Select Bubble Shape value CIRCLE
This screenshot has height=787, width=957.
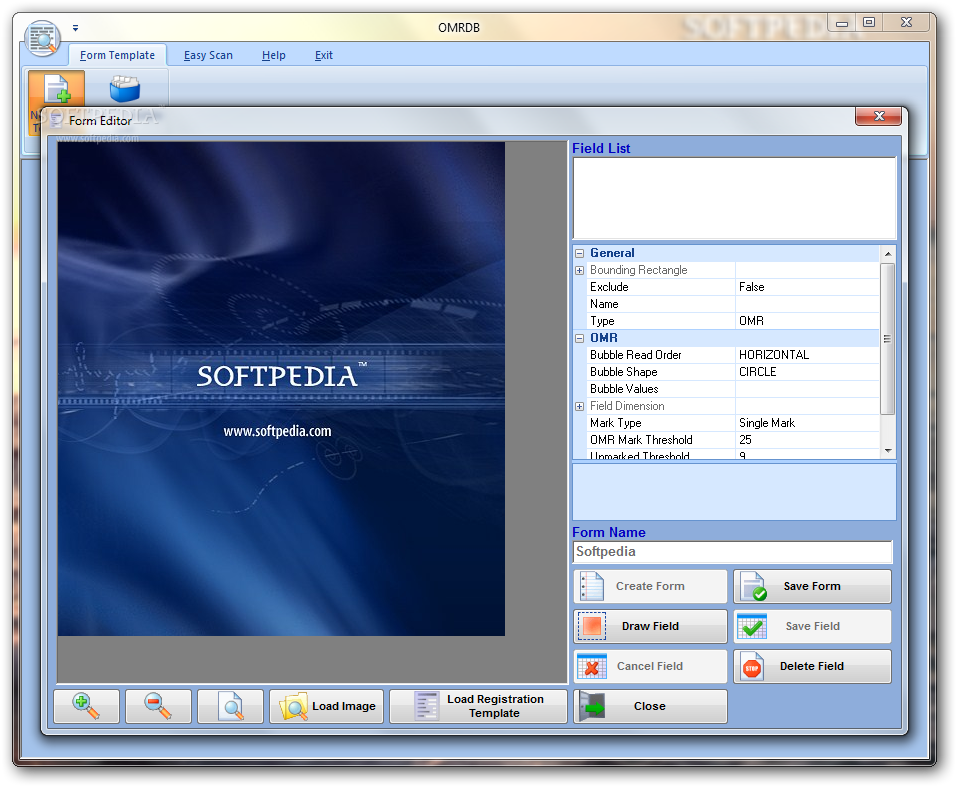tap(807, 372)
